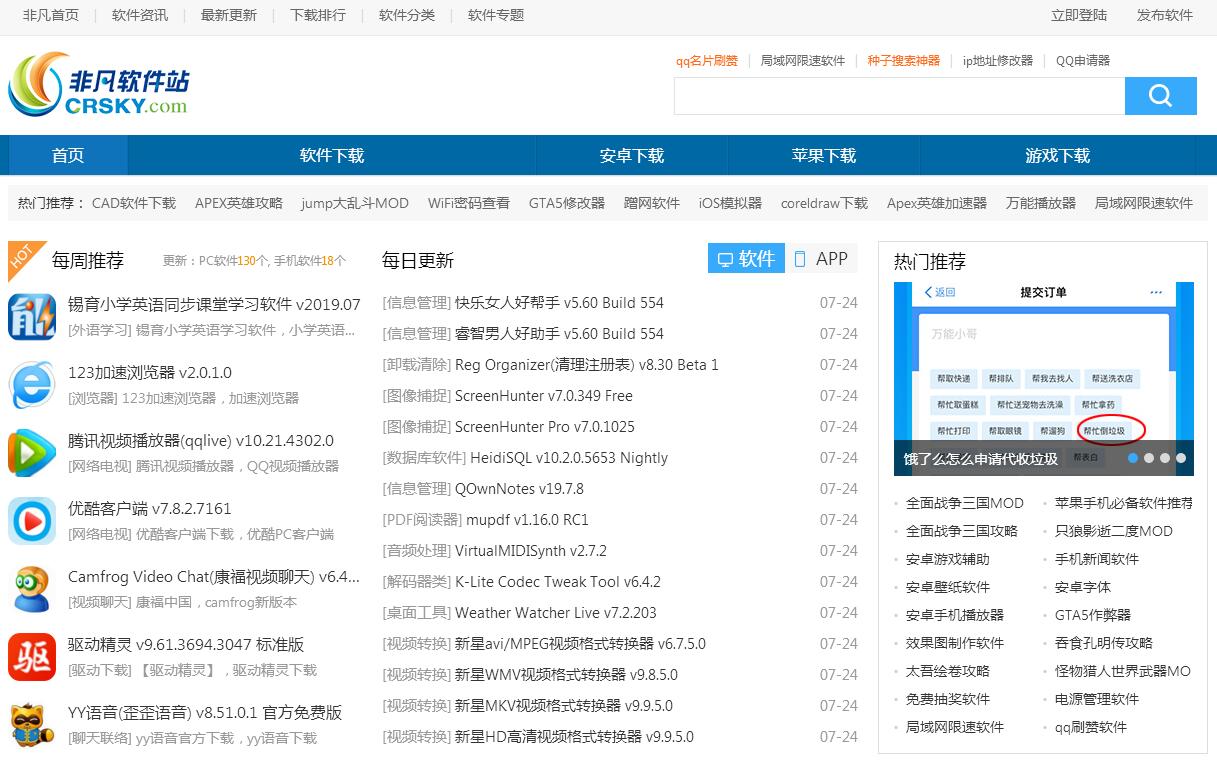Open the 123加速浏览器 app icon
The height and width of the screenshot is (760, 1217).
pos(32,385)
